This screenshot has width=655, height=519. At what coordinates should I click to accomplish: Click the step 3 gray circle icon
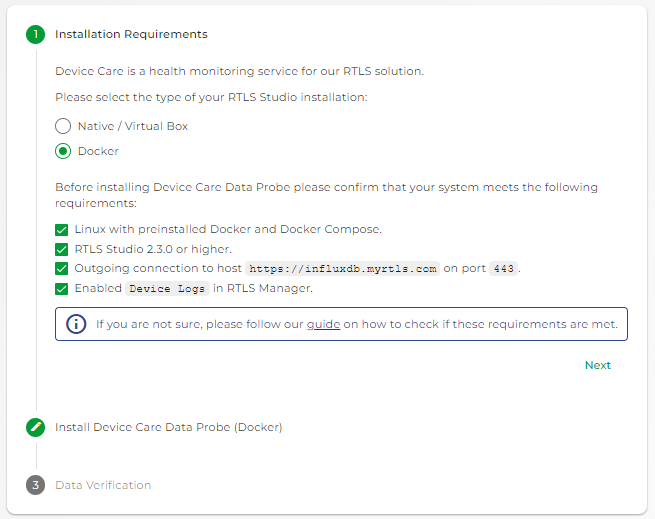point(36,485)
